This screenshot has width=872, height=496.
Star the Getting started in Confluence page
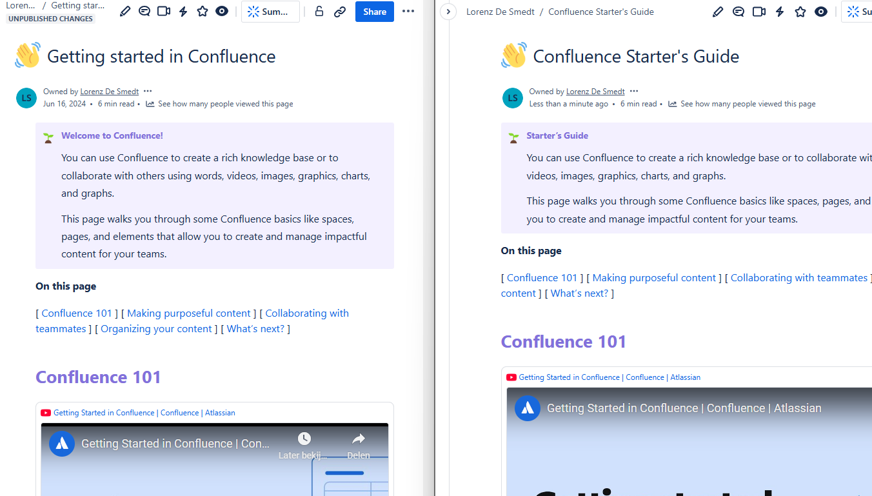click(x=202, y=11)
